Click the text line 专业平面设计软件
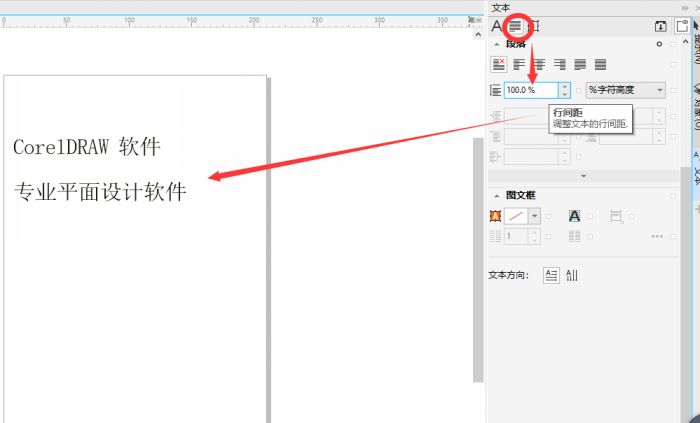The width and height of the screenshot is (700, 423). [x=100, y=192]
